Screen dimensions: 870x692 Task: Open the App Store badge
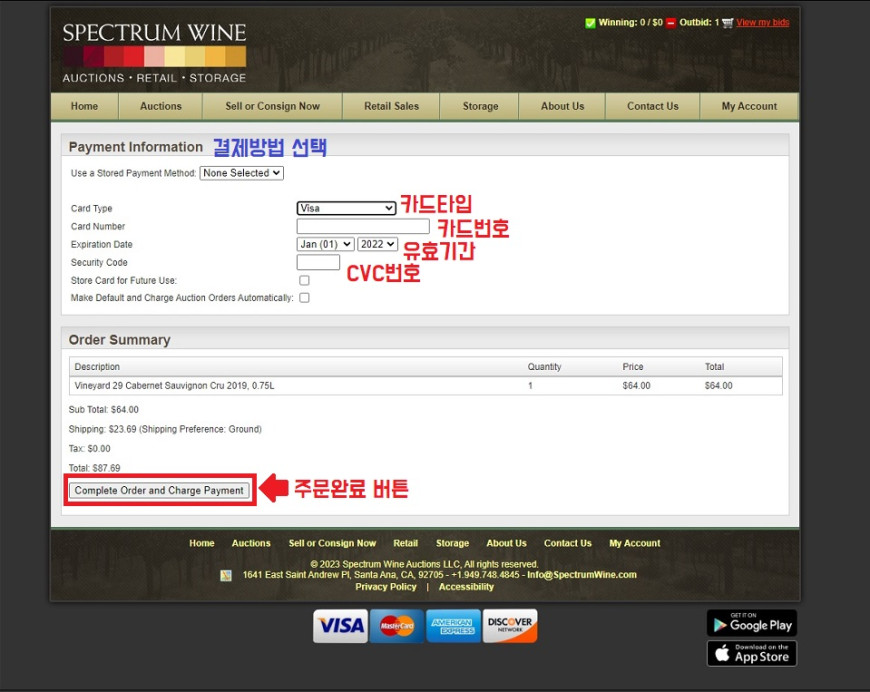pos(752,653)
